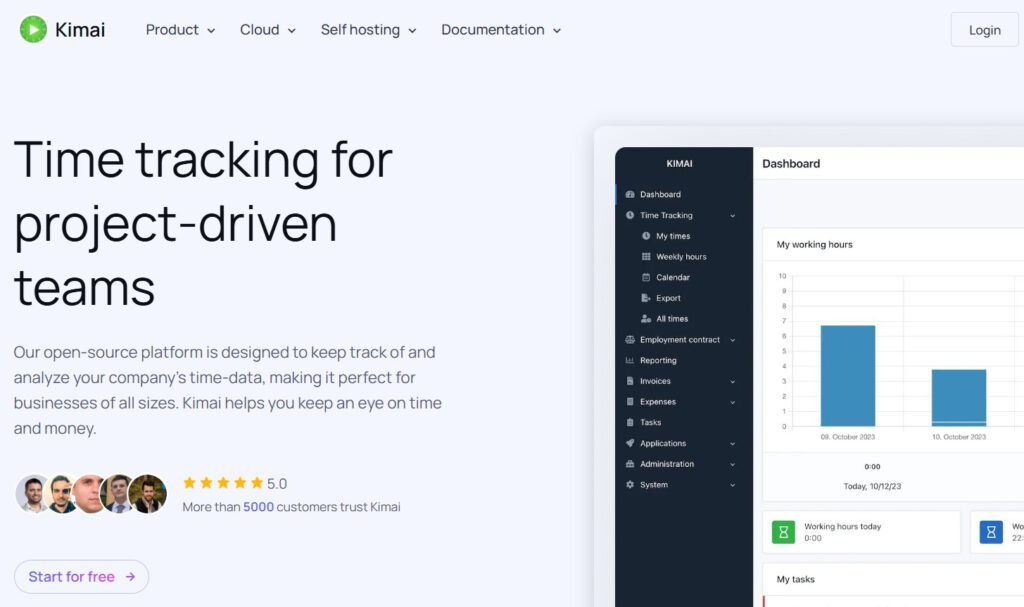Expand the Self hosting menu
1024x607 pixels.
[368, 30]
